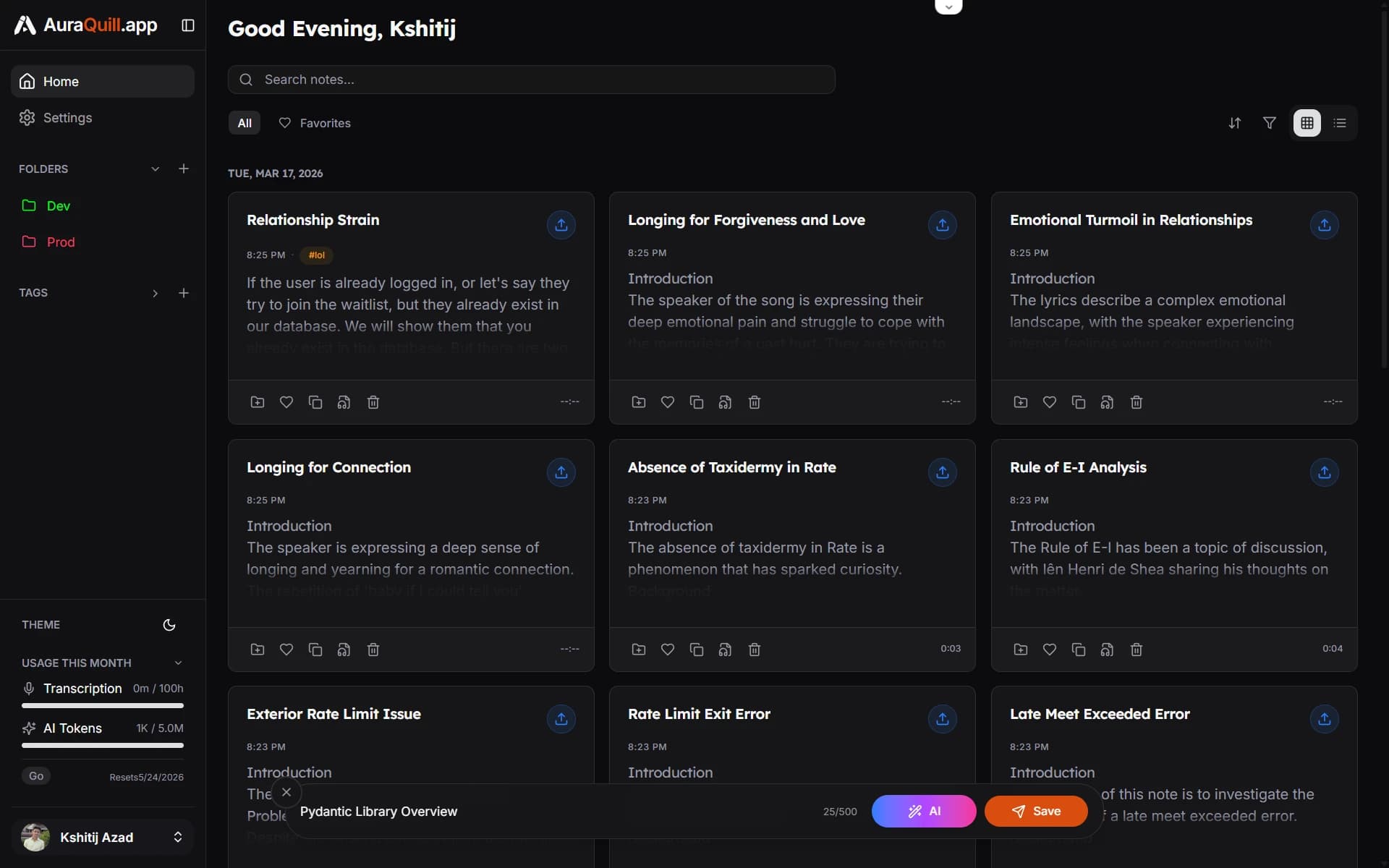This screenshot has height=868, width=1389.
Task: Duplicate the Relationship Strain note
Action: point(315,402)
